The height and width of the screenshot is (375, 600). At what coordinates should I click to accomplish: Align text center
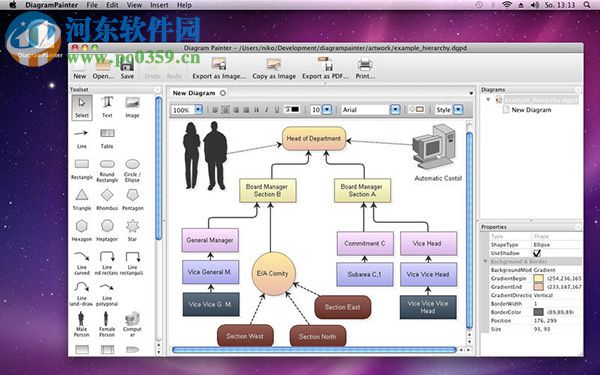pos(226,110)
